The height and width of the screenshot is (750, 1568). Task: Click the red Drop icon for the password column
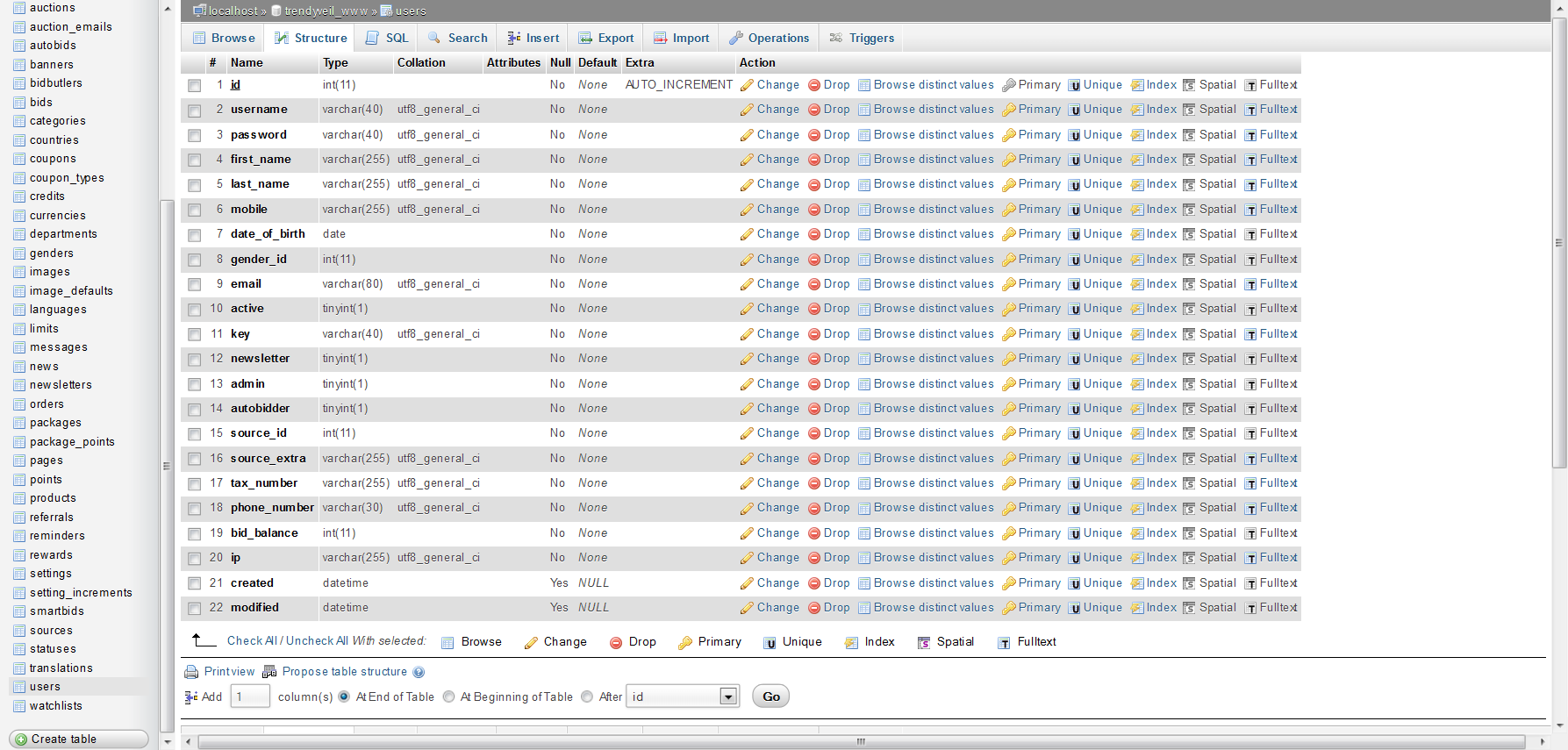coord(814,135)
